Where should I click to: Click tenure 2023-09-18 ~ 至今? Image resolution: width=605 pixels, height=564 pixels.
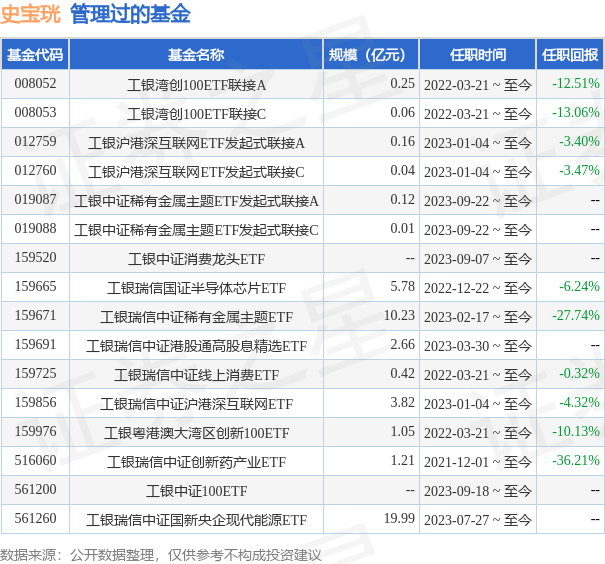tap(478, 491)
